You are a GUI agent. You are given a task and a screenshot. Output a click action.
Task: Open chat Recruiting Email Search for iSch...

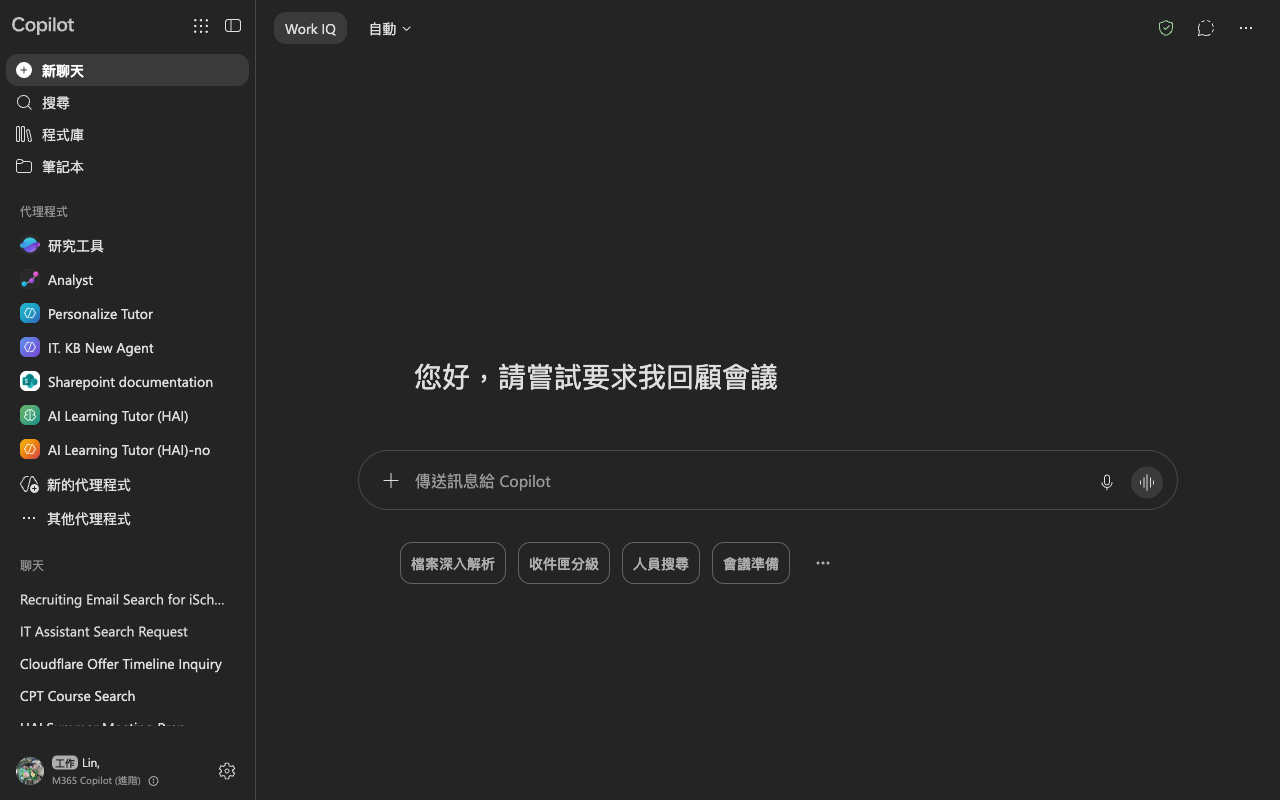coord(127,600)
